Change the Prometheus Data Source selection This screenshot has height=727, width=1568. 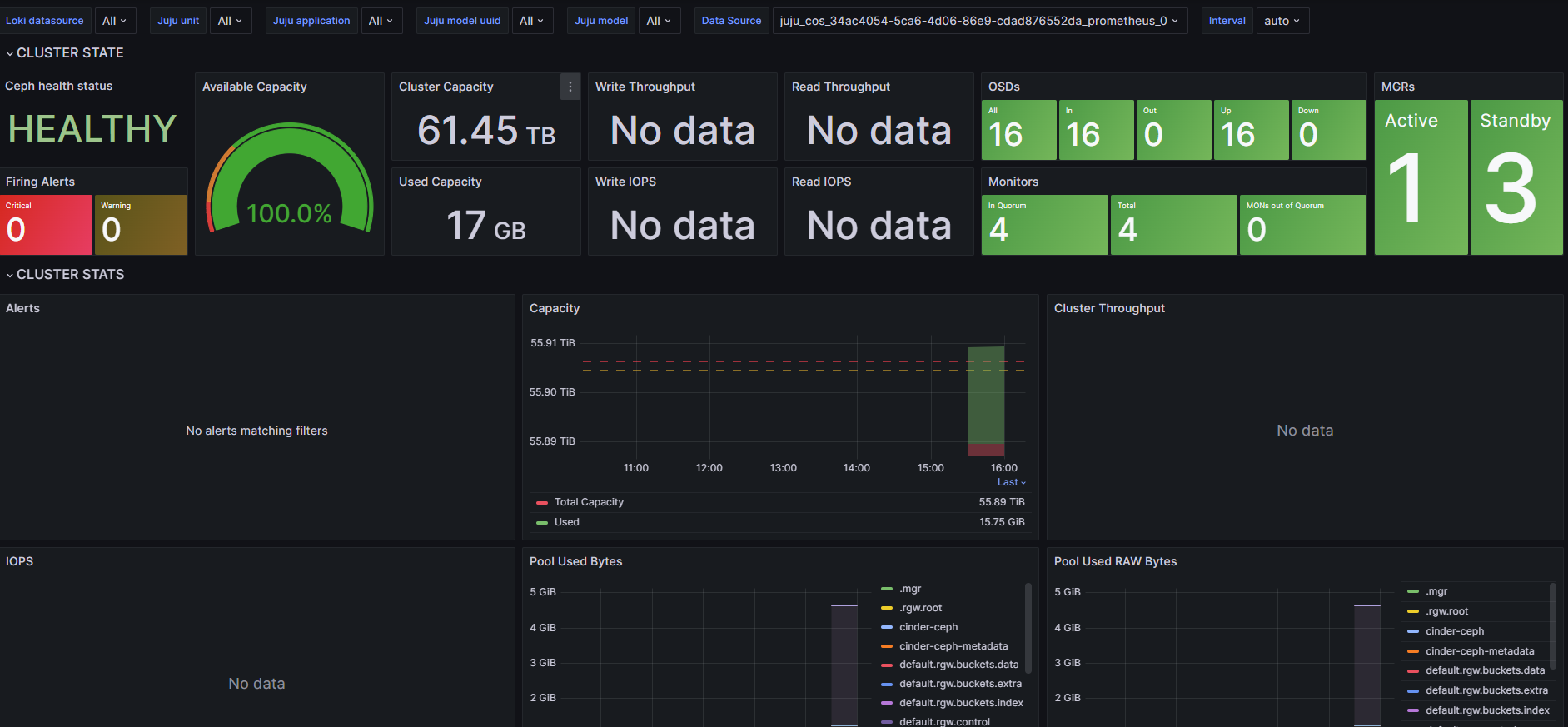coord(978,21)
